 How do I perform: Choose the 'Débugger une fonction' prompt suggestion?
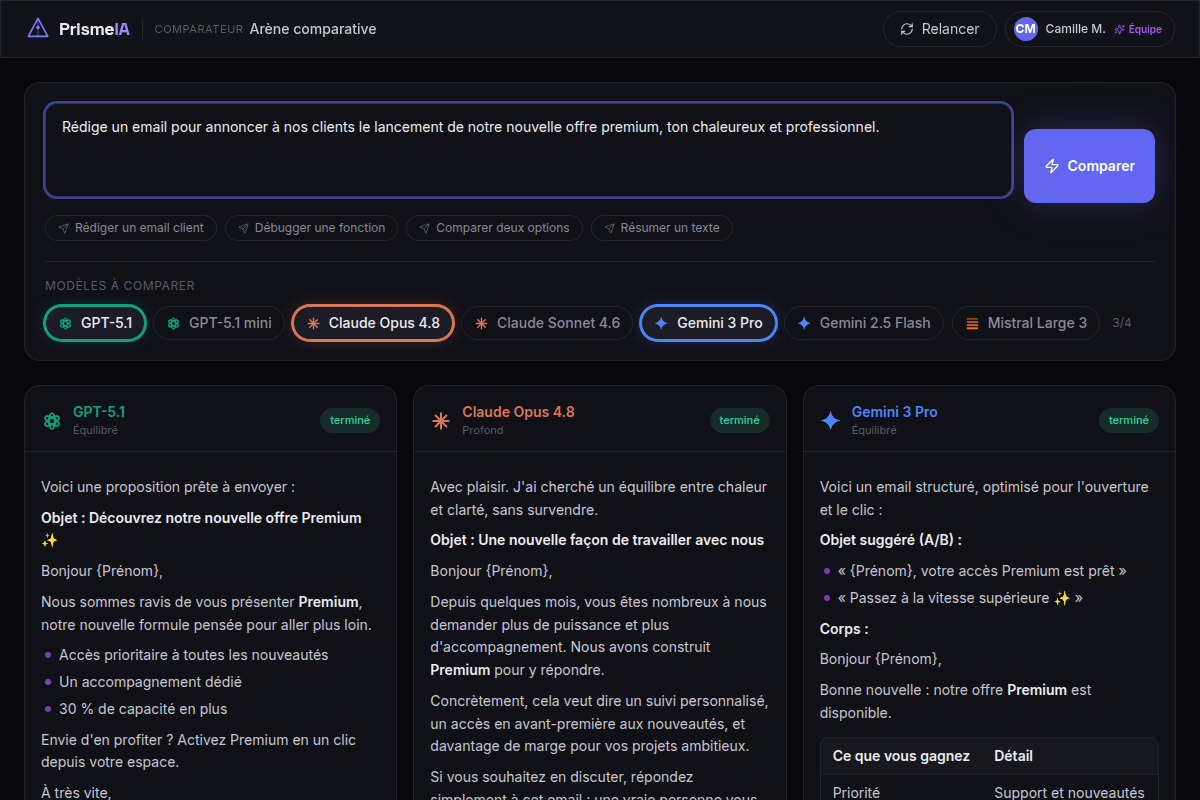click(311, 228)
